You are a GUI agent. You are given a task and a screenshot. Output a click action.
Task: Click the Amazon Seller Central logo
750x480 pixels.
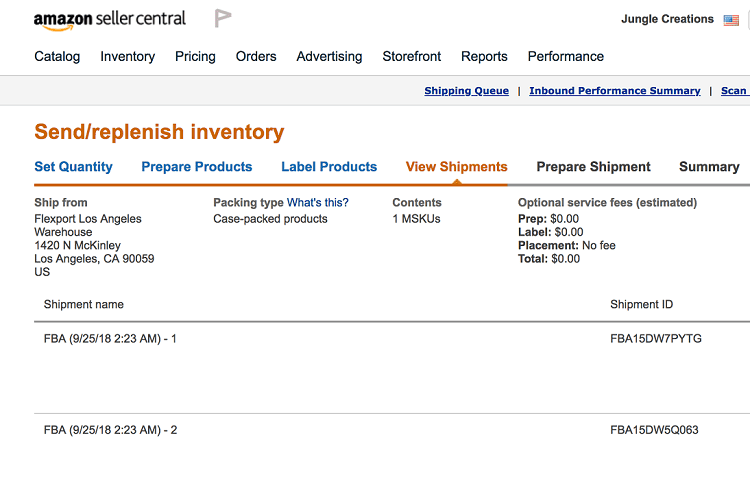click(110, 20)
